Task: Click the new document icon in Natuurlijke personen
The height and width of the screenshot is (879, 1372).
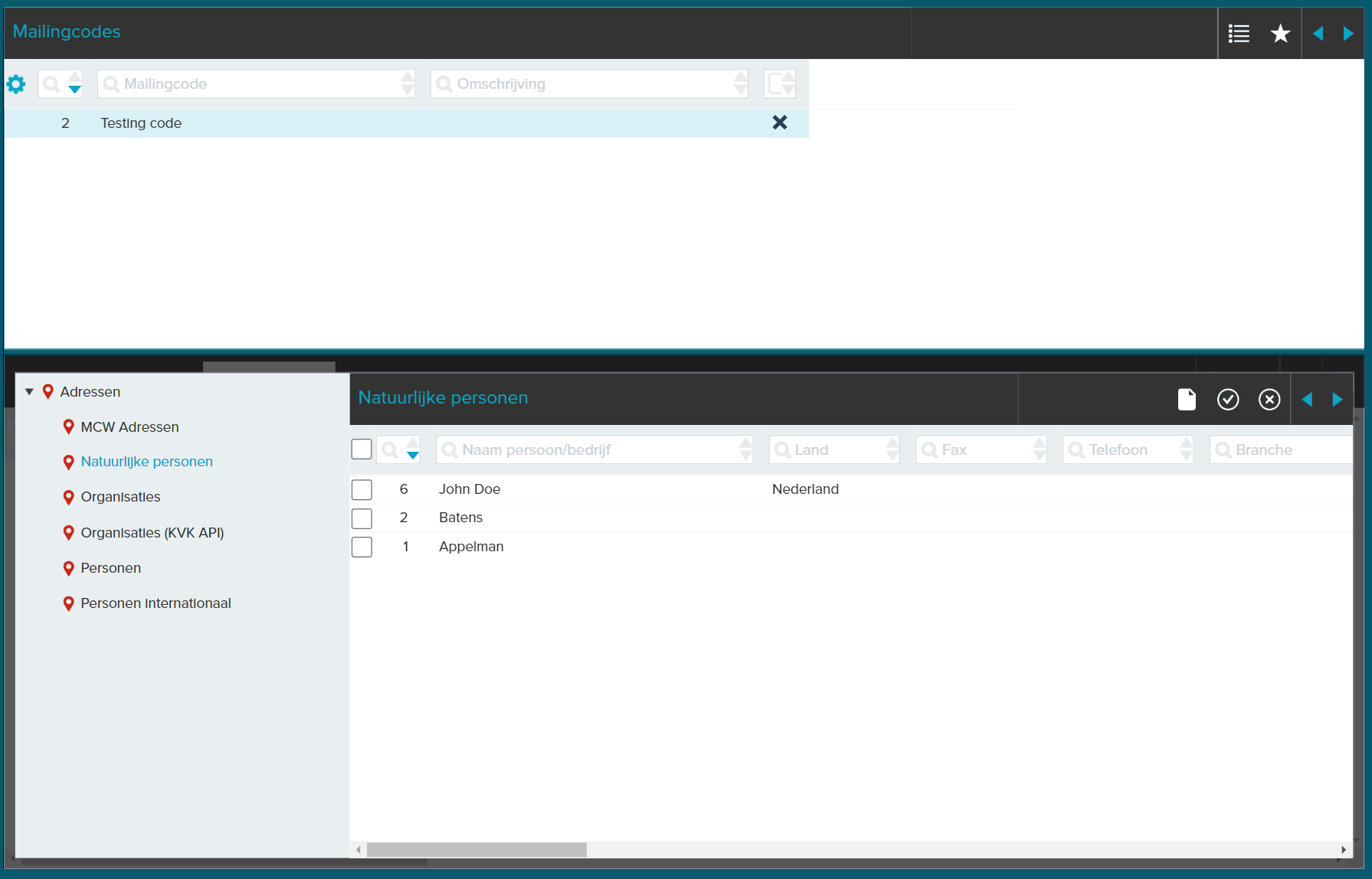Action: pyautogui.click(x=1187, y=399)
